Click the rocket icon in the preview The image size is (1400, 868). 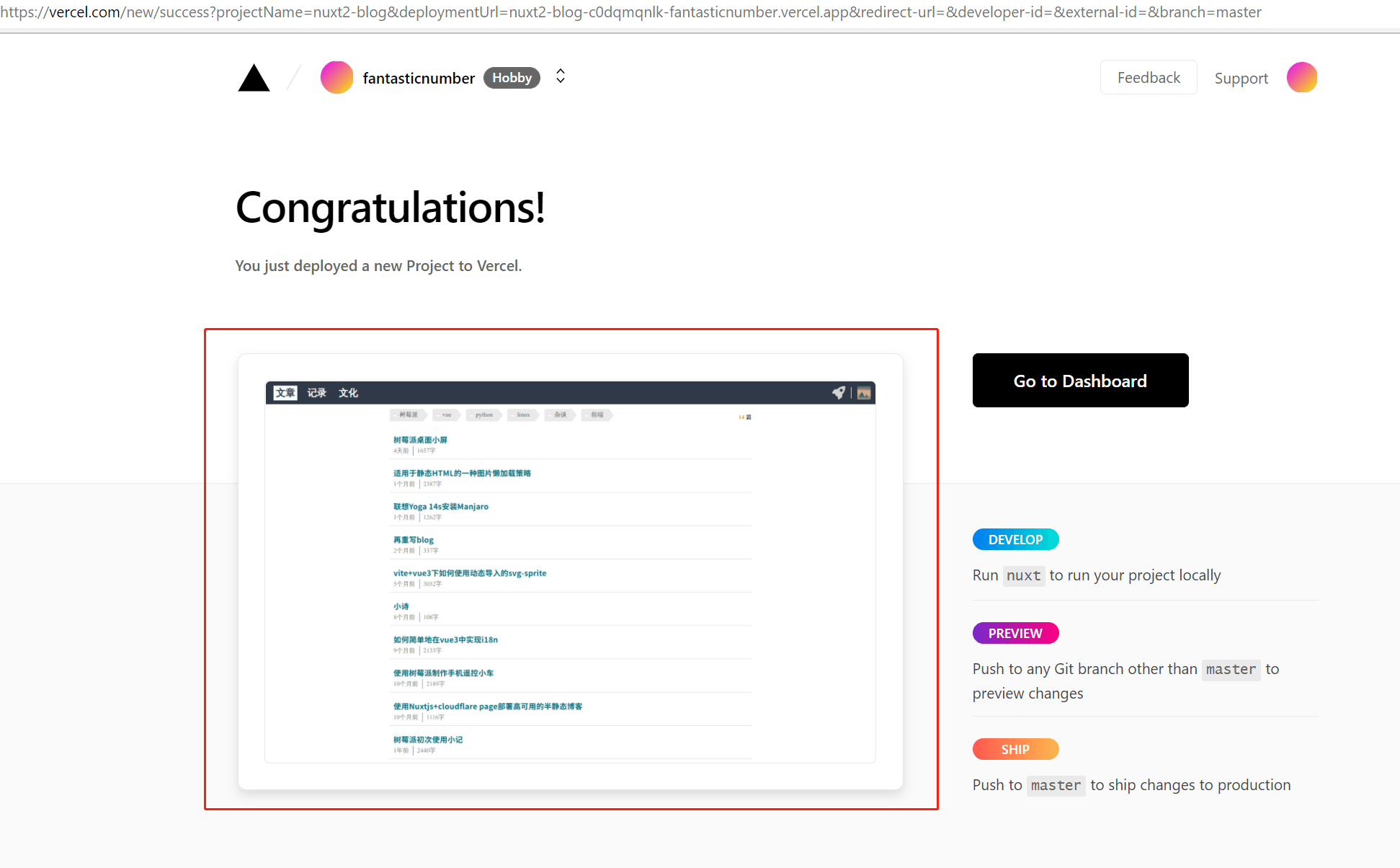click(839, 393)
